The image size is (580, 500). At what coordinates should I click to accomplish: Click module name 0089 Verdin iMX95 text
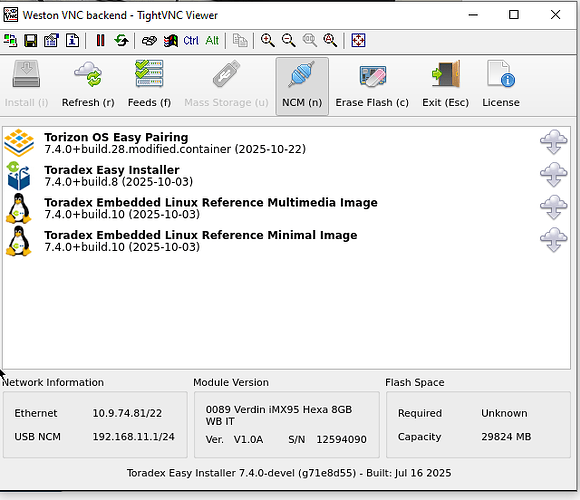point(279,415)
